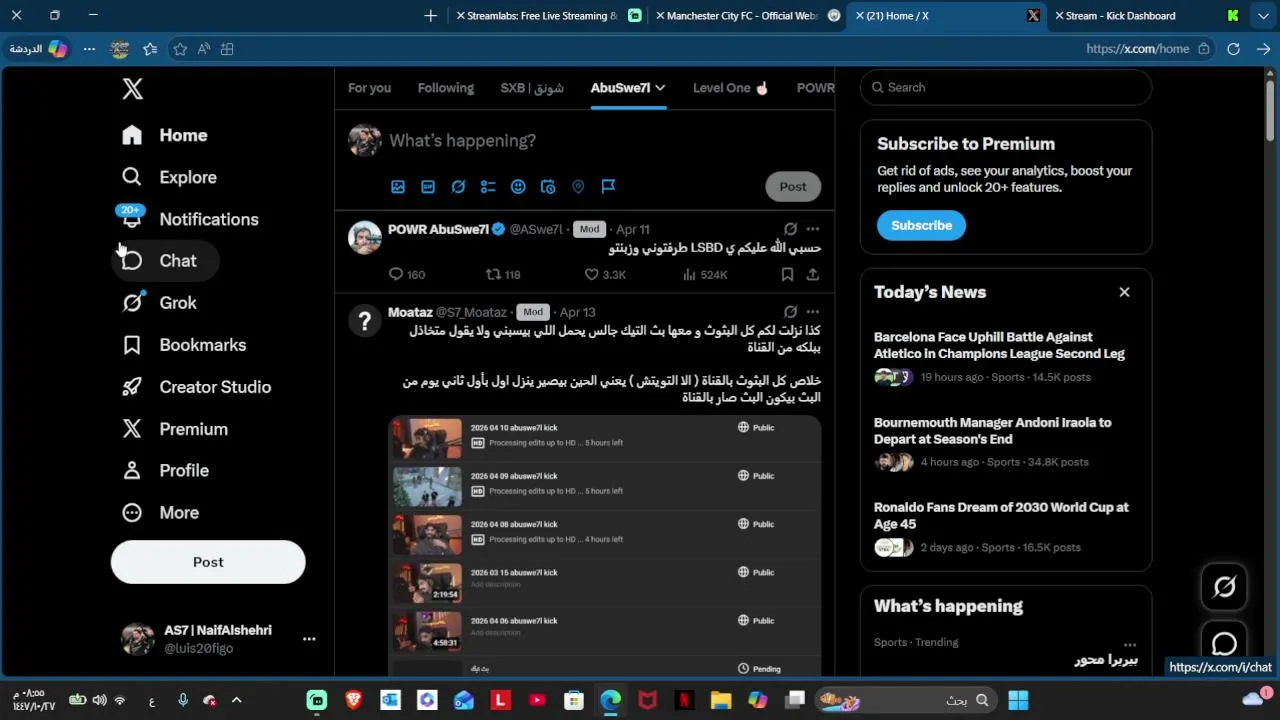Switch to Stream - Kick Dashboard tab
1280x720 pixels.
(x=1145, y=15)
